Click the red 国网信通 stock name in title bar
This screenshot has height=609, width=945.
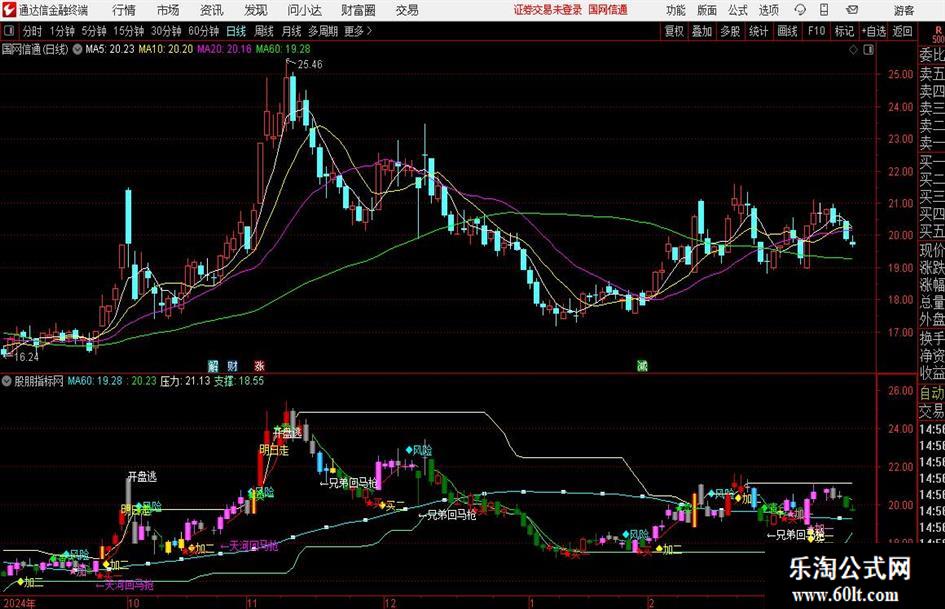coord(608,10)
